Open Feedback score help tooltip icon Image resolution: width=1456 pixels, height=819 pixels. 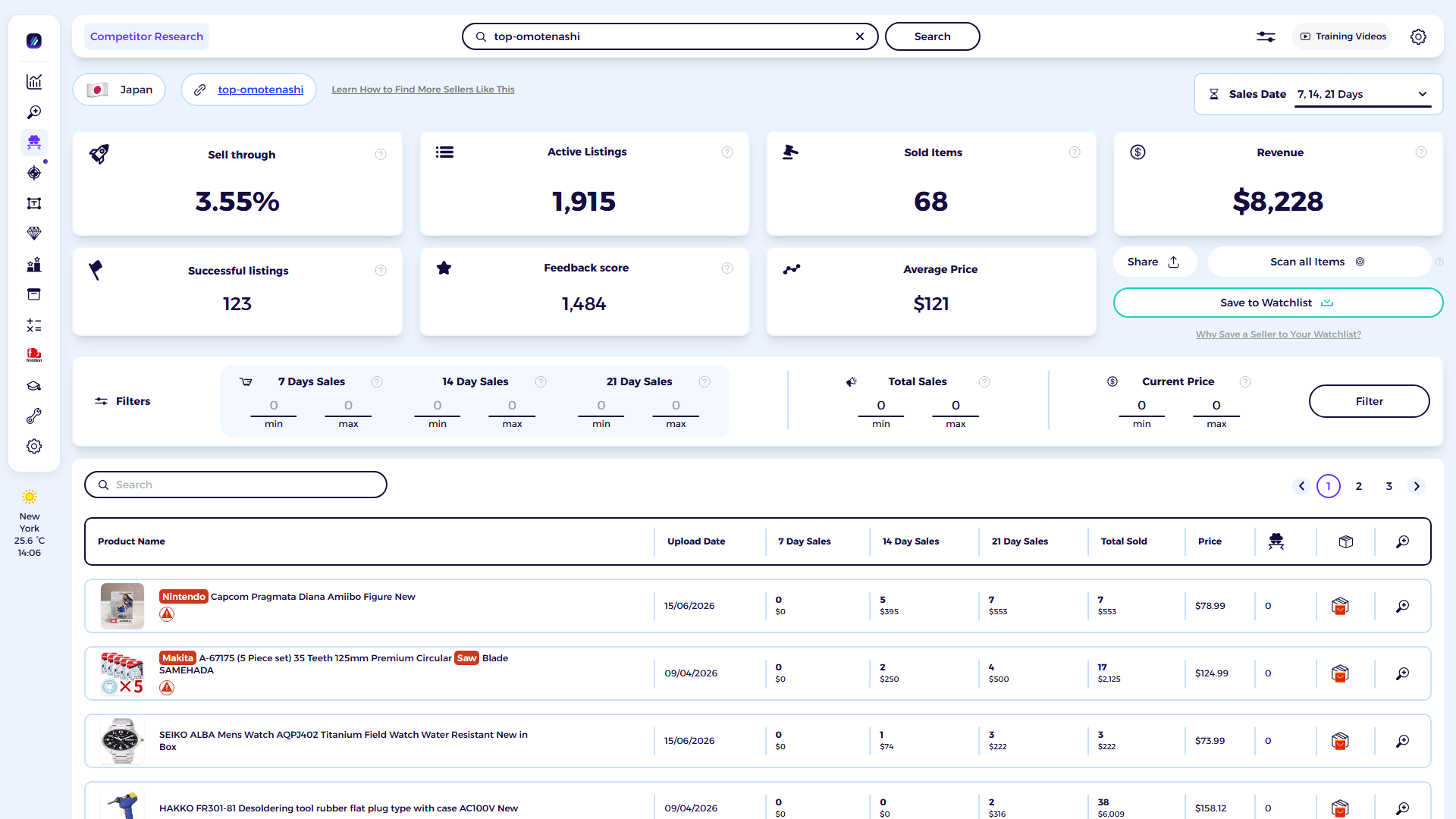727,268
